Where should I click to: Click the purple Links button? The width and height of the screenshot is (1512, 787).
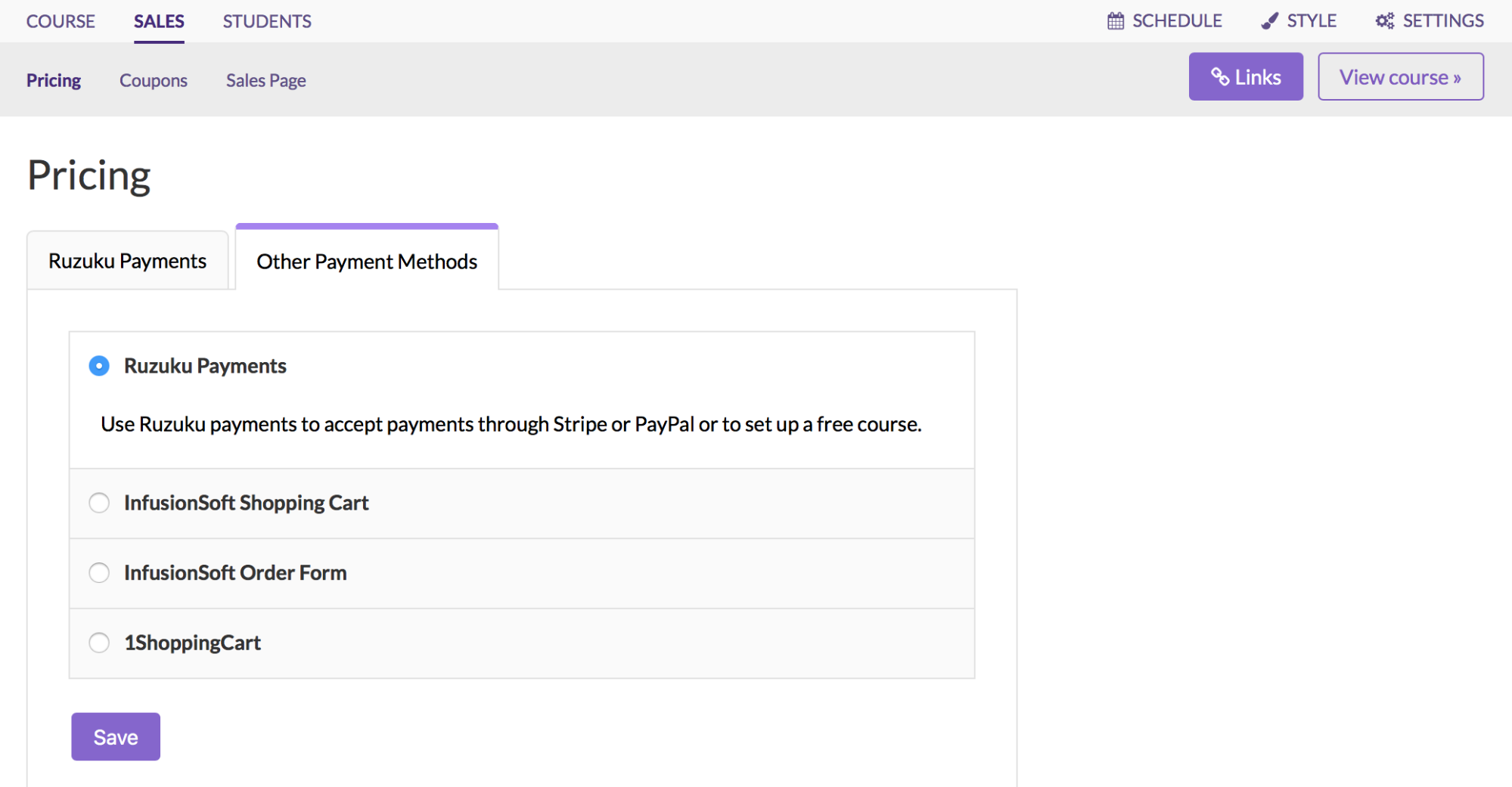(1246, 76)
